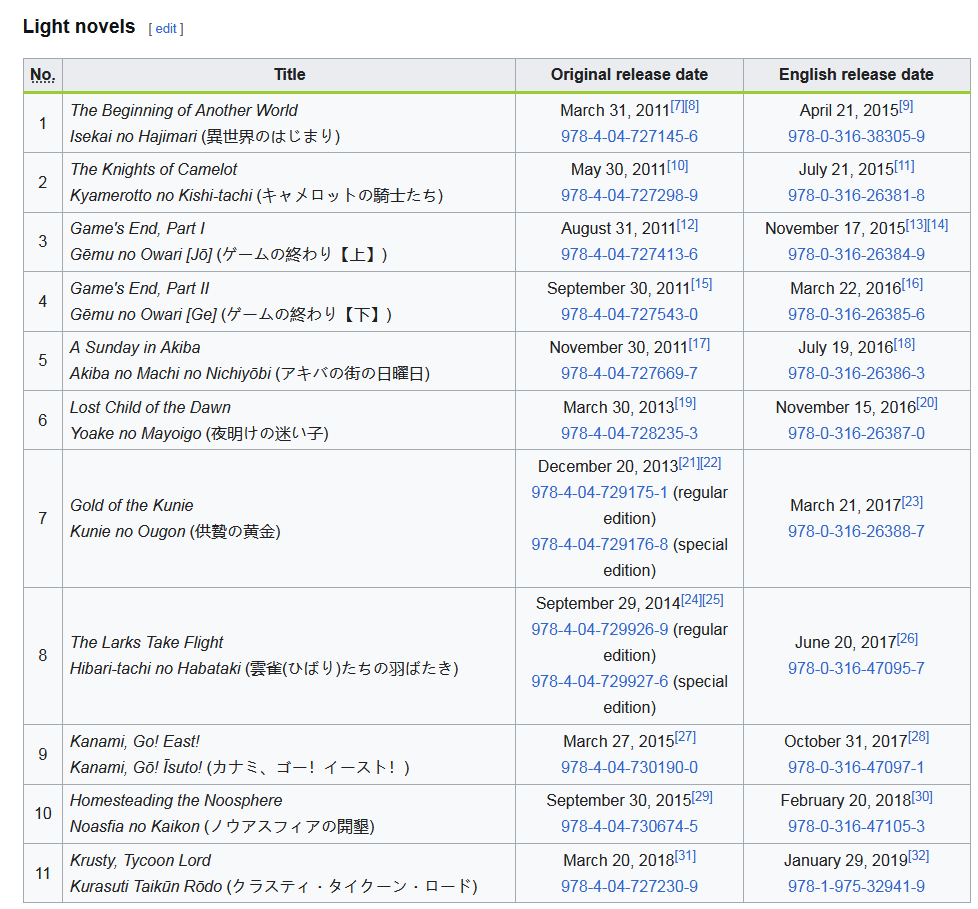978x909 pixels.
Task: Follow citation [25] after September 29, 2014
Action: (713, 600)
